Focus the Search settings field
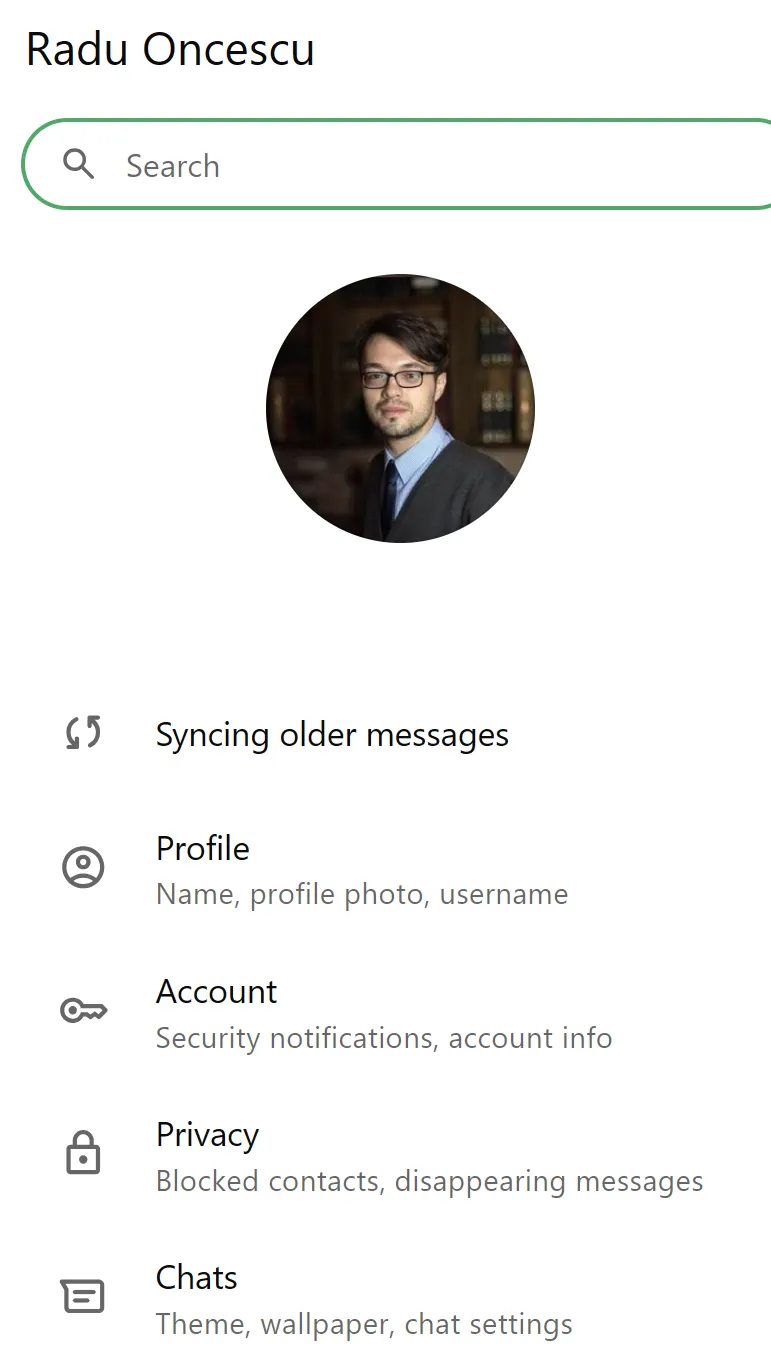 pos(397,164)
